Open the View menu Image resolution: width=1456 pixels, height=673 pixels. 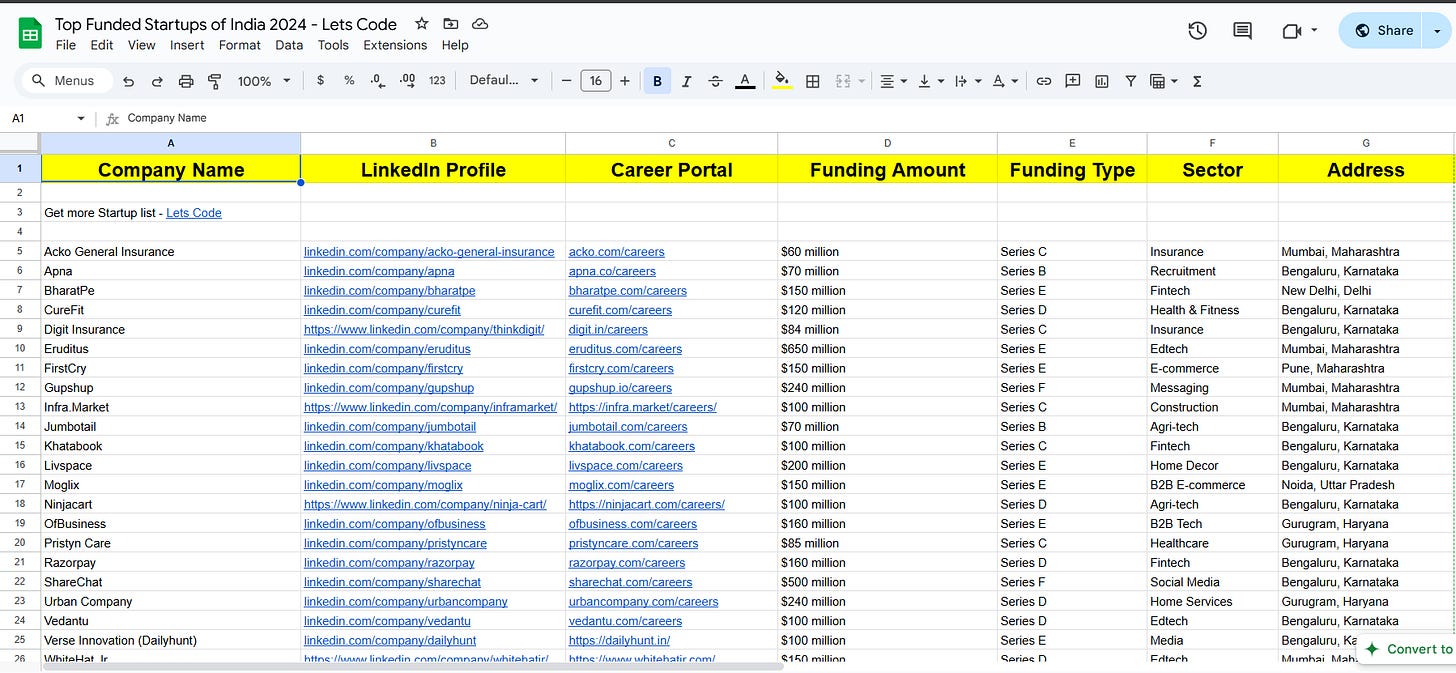click(142, 45)
